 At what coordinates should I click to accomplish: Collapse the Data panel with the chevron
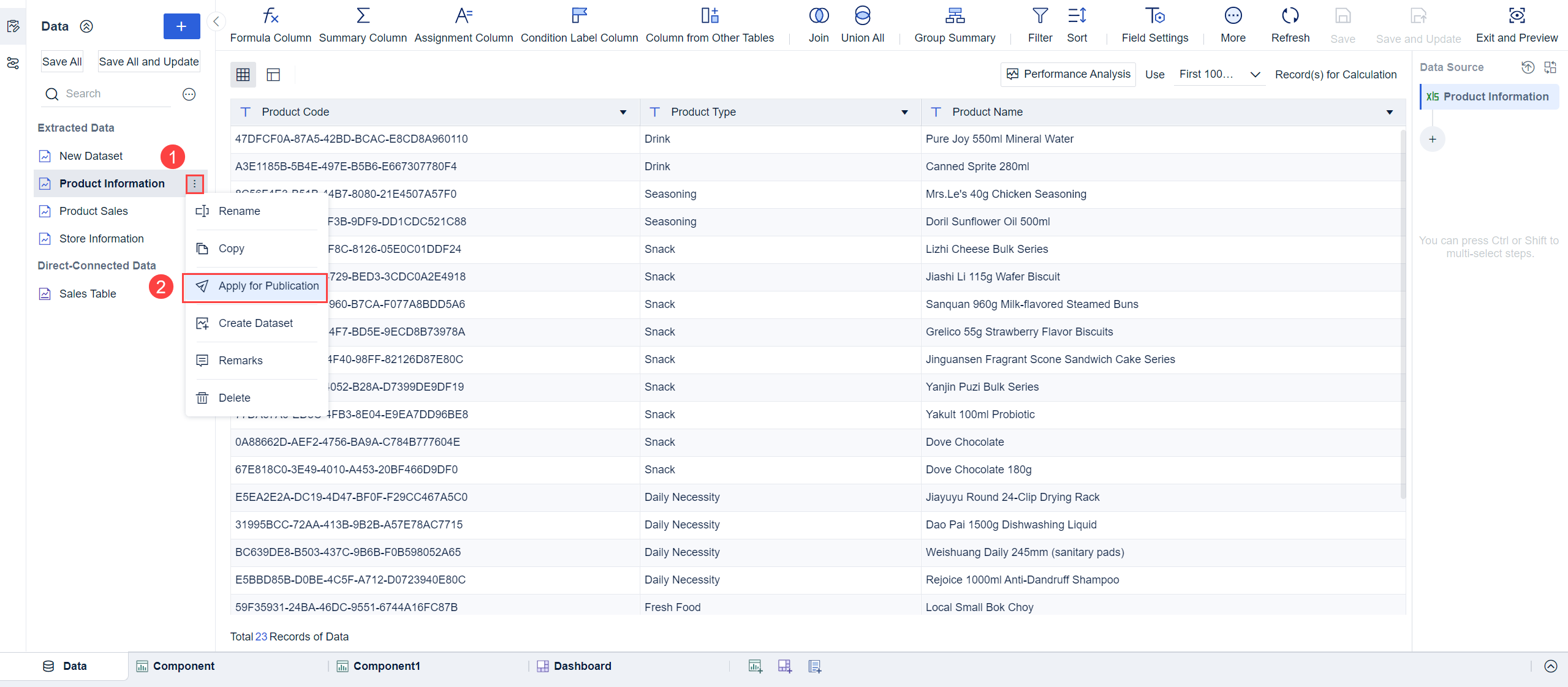point(216,21)
